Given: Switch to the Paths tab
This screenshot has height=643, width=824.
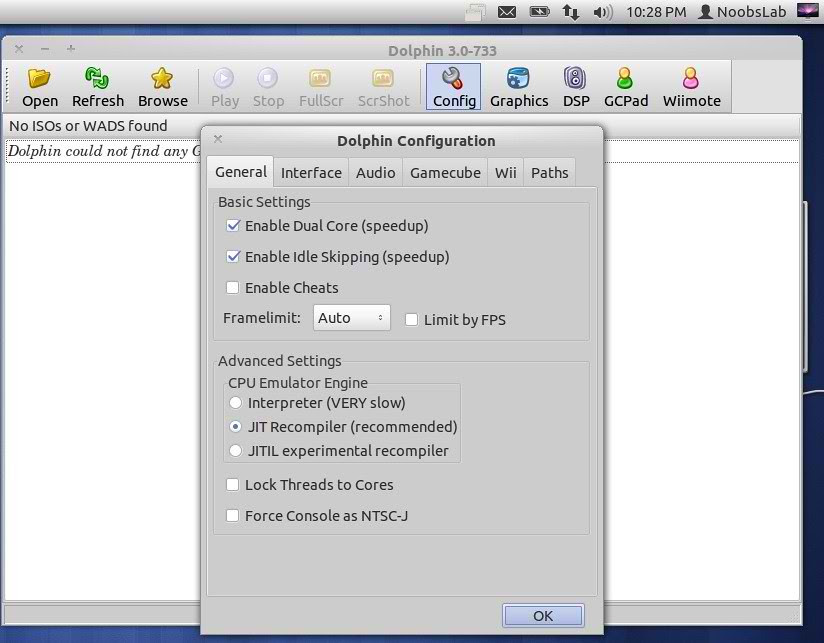Looking at the screenshot, I should [x=549, y=172].
